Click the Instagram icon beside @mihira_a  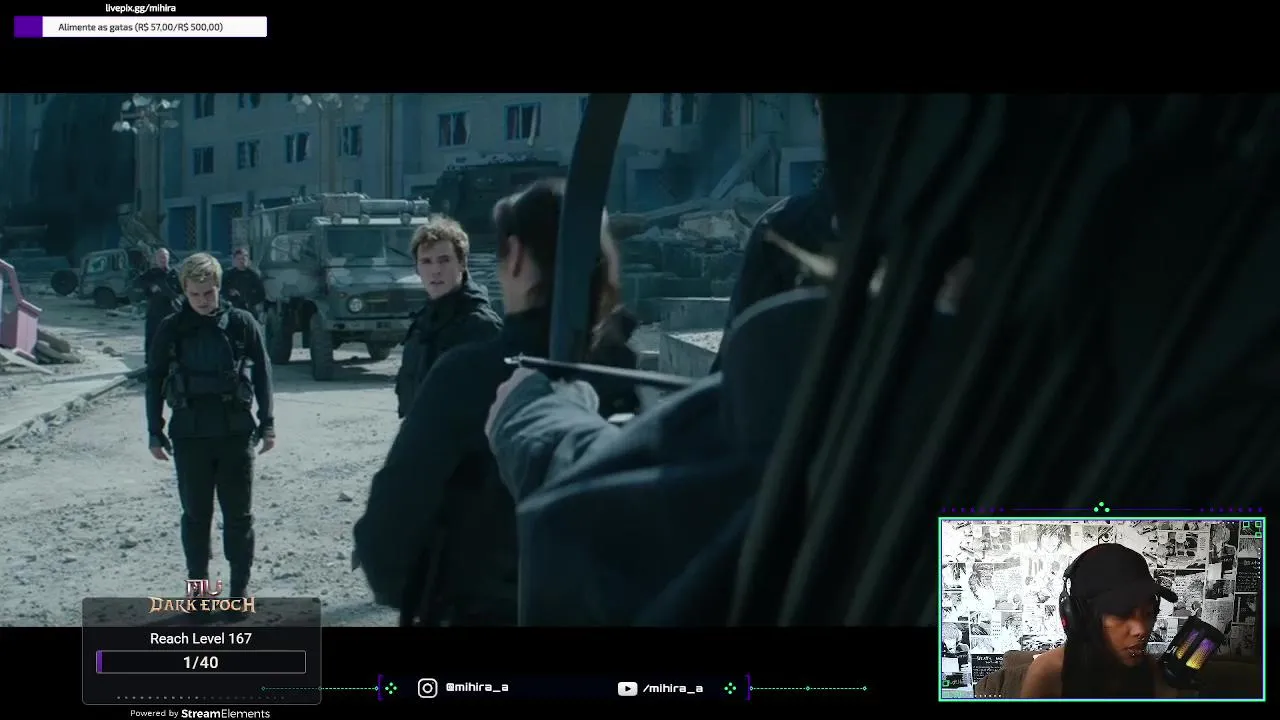click(x=427, y=688)
